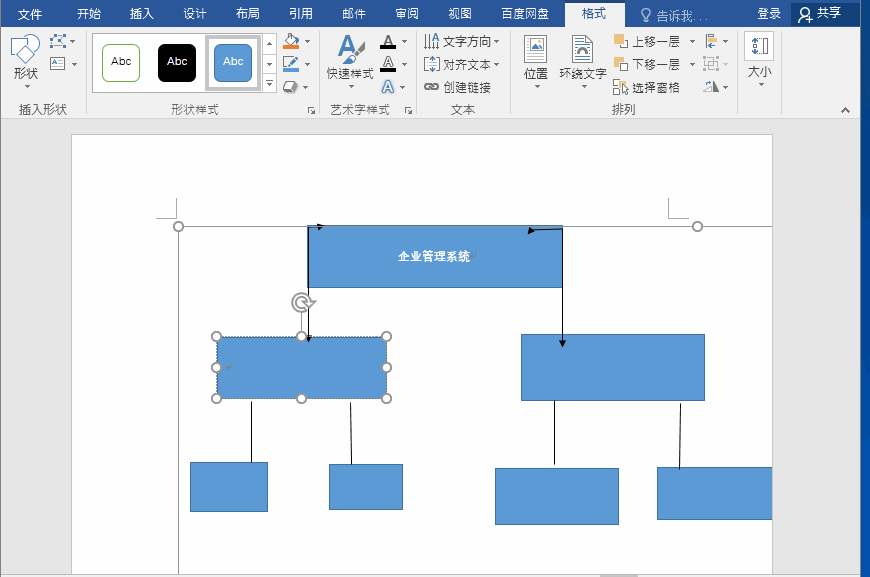Open 快速样式 WordArt quick styles

coord(350,61)
